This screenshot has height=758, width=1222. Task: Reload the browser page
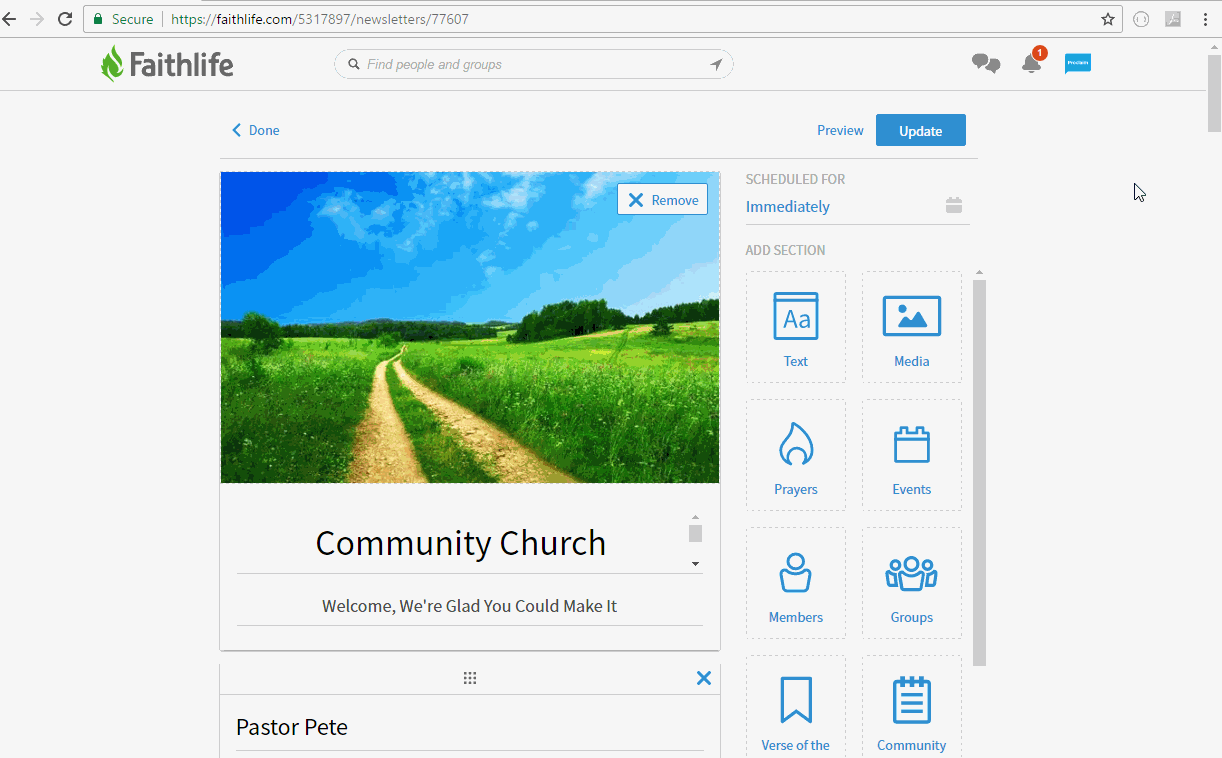coord(65,19)
